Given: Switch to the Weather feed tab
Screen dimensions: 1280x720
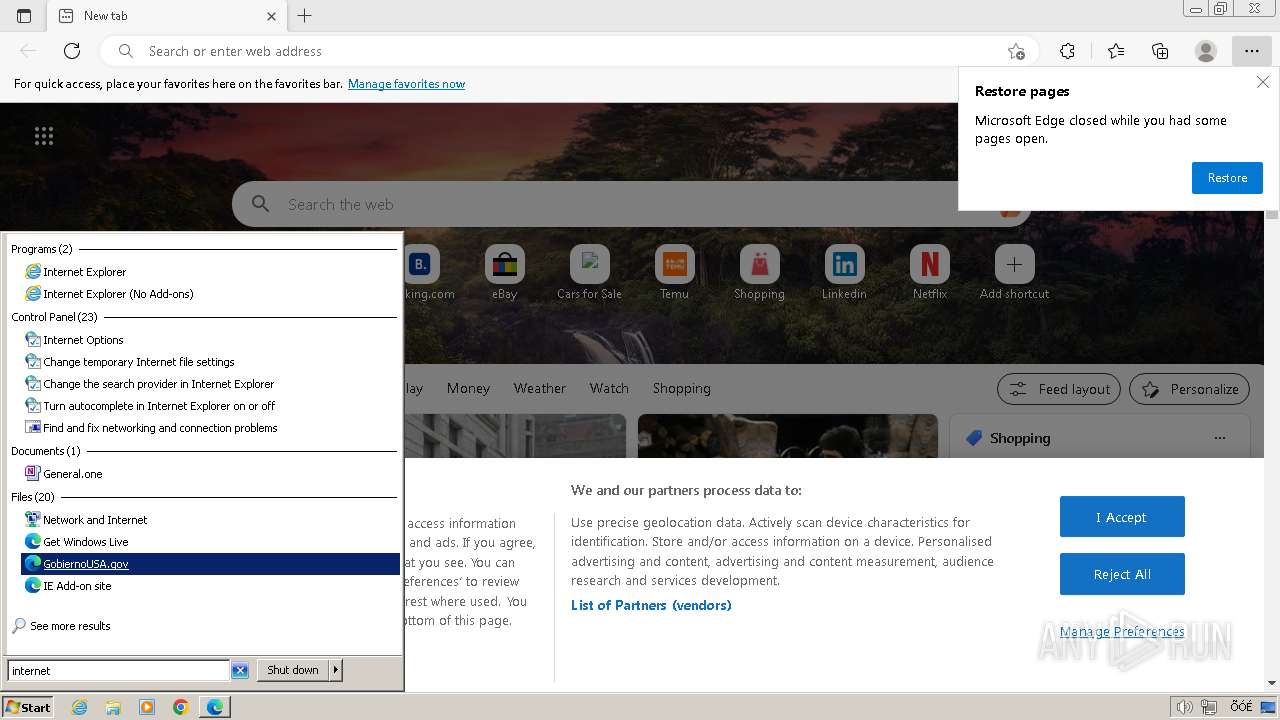Looking at the screenshot, I should (x=540, y=388).
